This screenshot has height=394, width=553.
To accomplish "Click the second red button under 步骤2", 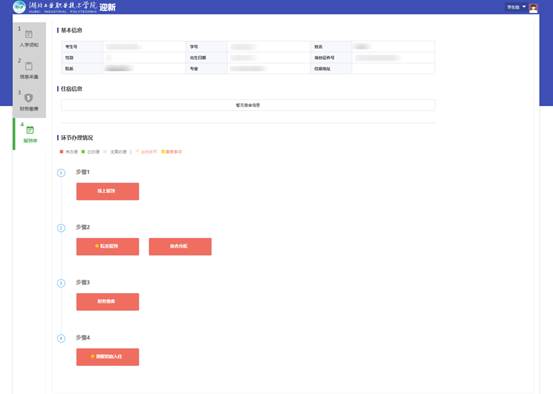I will coord(180,246).
